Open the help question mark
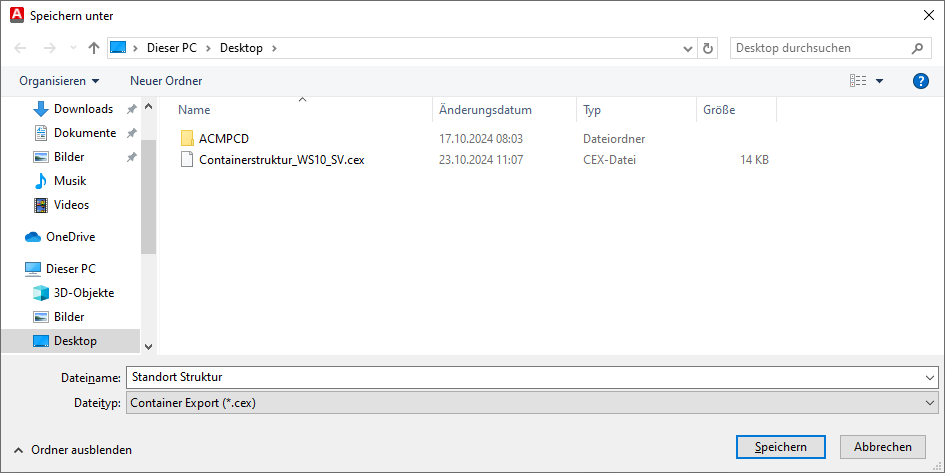Viewport: 945px width, 473px height. click(x=921, y=81)
